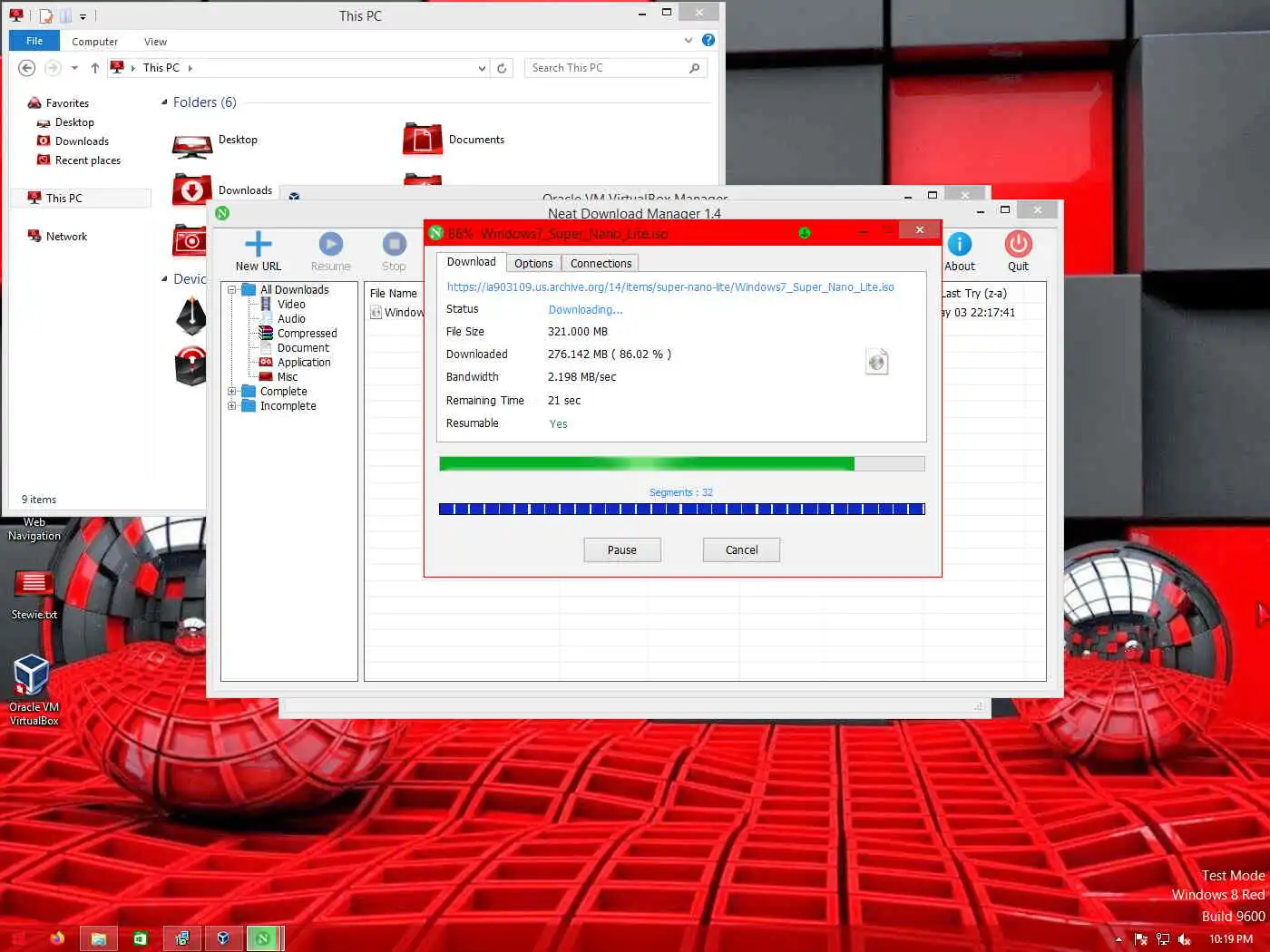Click the Cancel button
This screenshot has width=1270, height=952.
741,550
